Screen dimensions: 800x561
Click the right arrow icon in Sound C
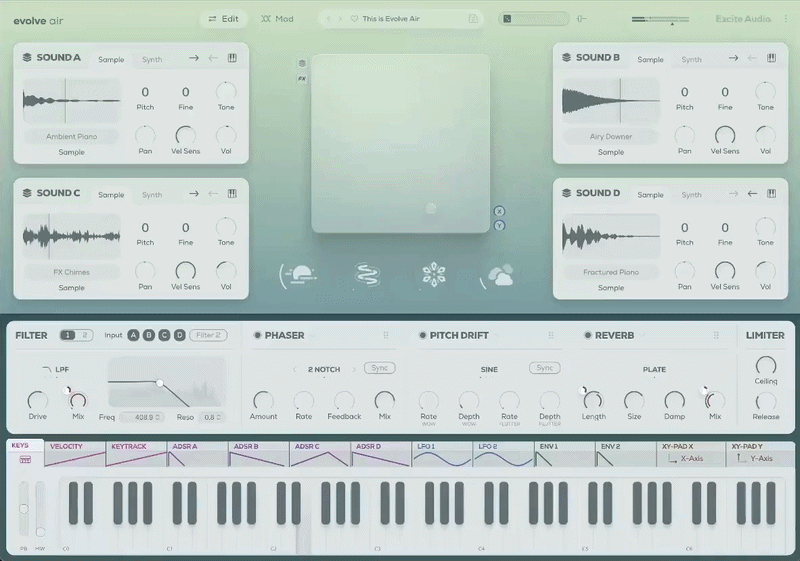(194, 194)
